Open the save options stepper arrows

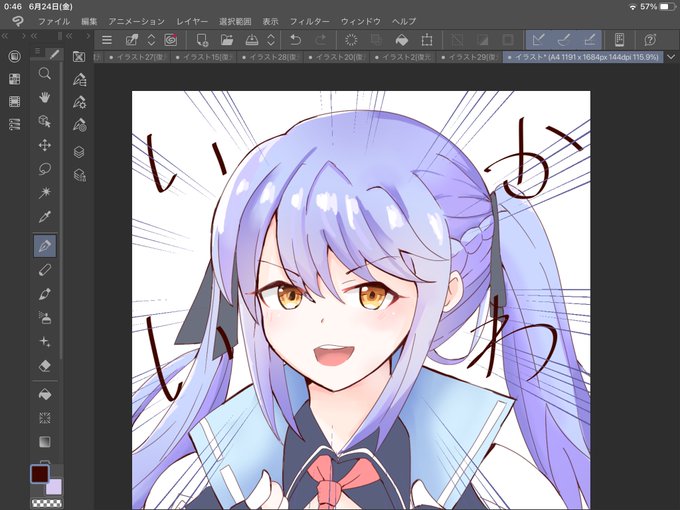(271, 40)
